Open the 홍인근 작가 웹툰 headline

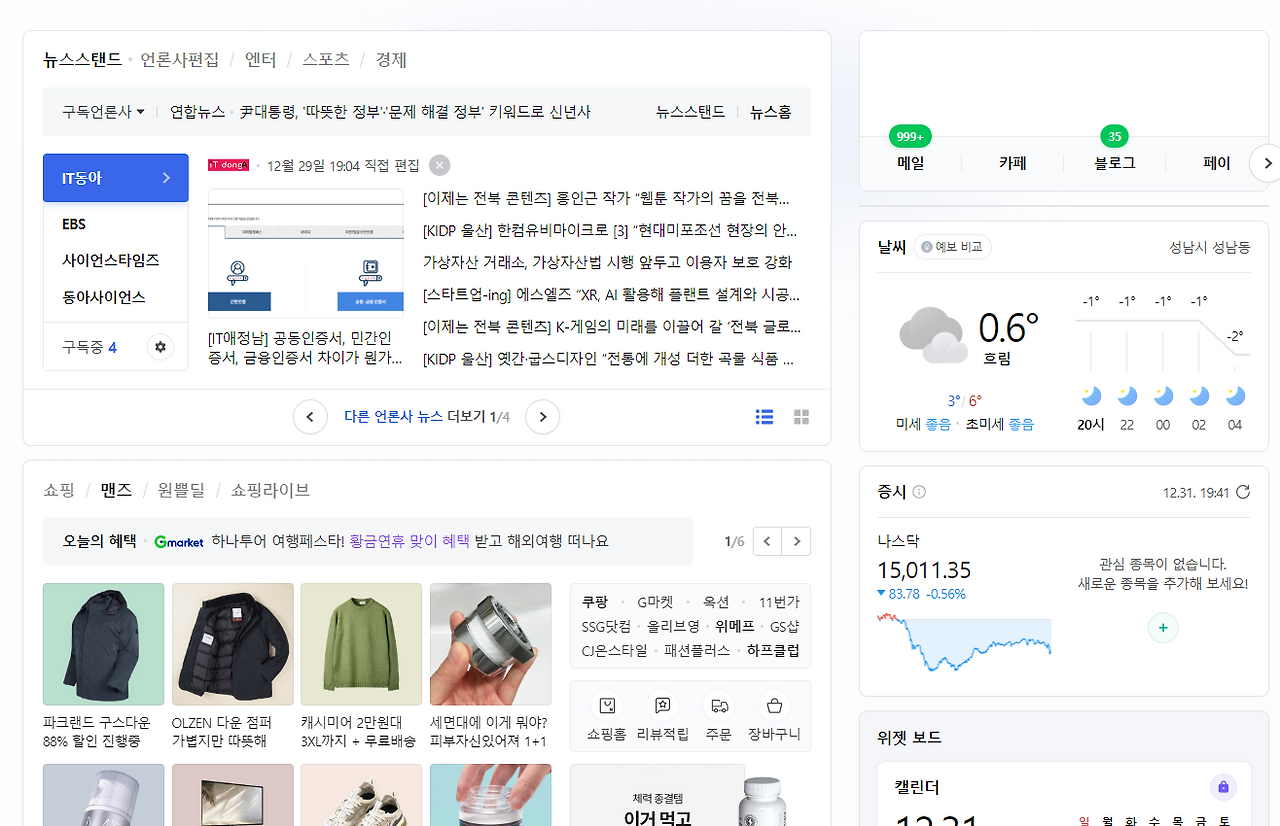point(607,198)
